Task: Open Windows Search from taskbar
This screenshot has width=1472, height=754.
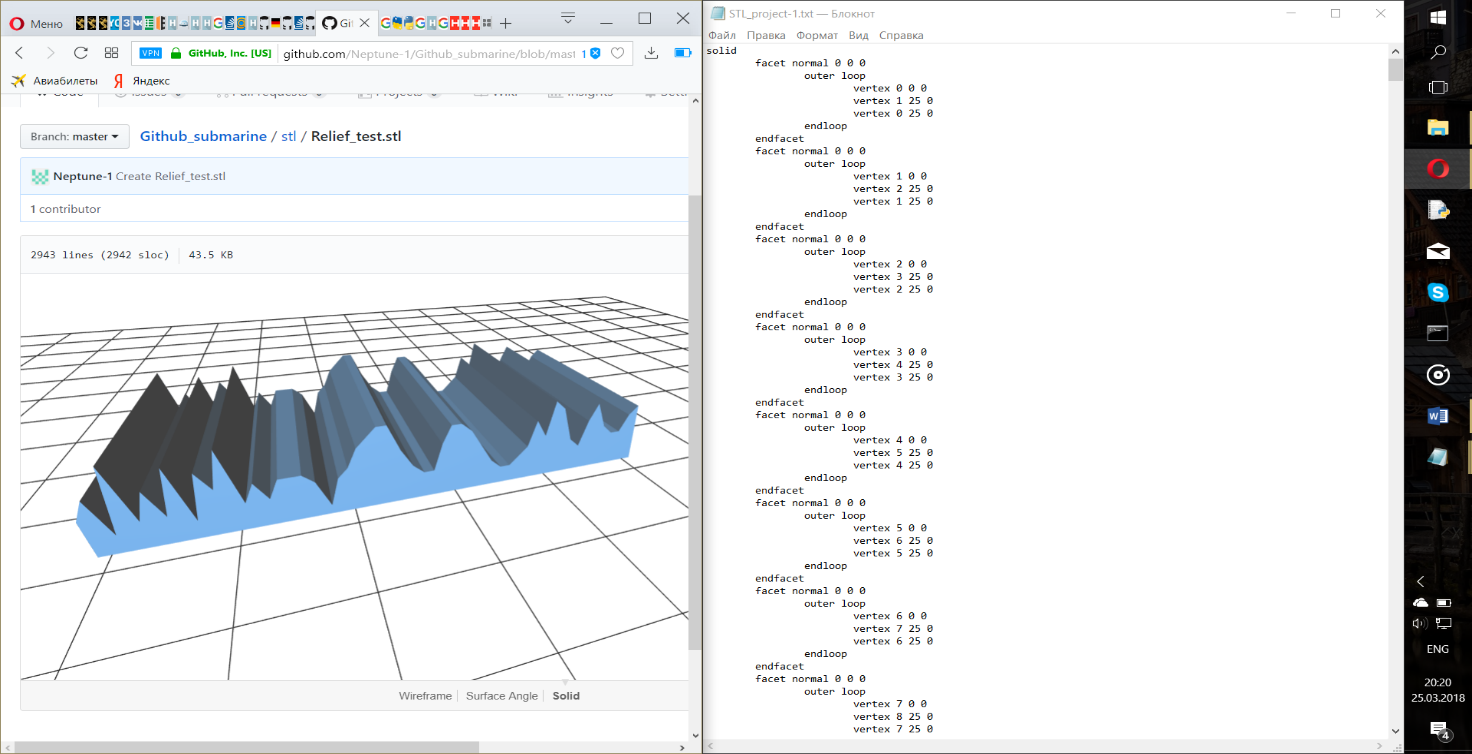Action: pos(1438,52)
